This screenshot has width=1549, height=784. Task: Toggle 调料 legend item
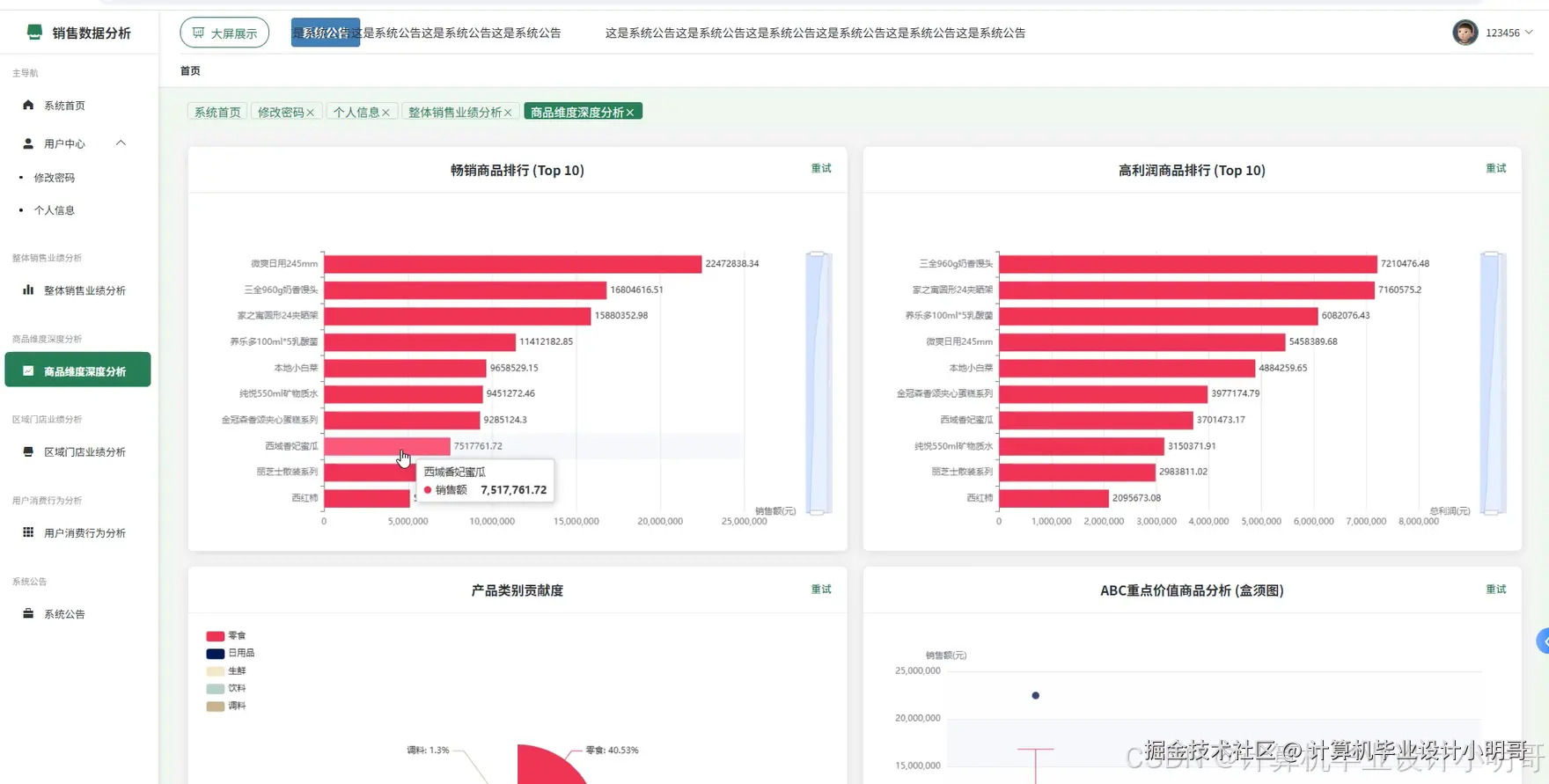coord(226,706)
